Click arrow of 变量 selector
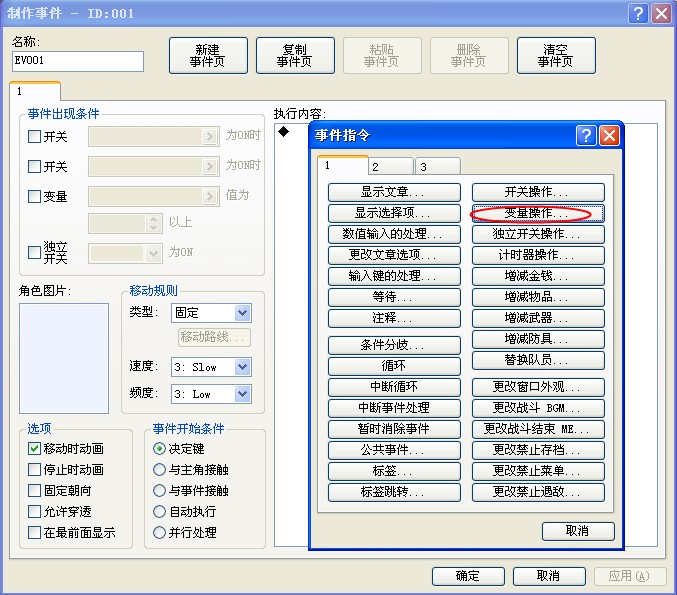The height and width of the screenshot is (595, 677). (x=209, y=196)
